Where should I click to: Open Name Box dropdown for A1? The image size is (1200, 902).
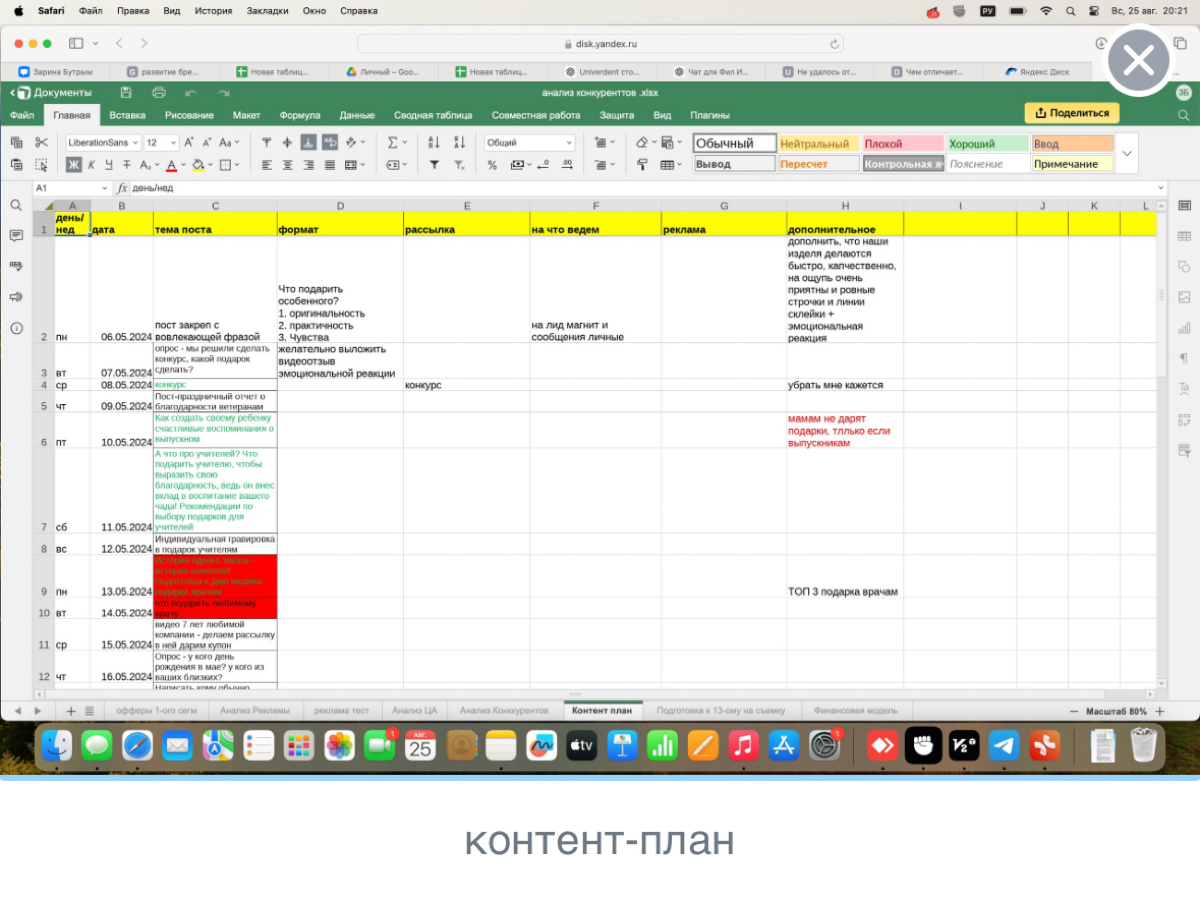click(x=105, y=188)
